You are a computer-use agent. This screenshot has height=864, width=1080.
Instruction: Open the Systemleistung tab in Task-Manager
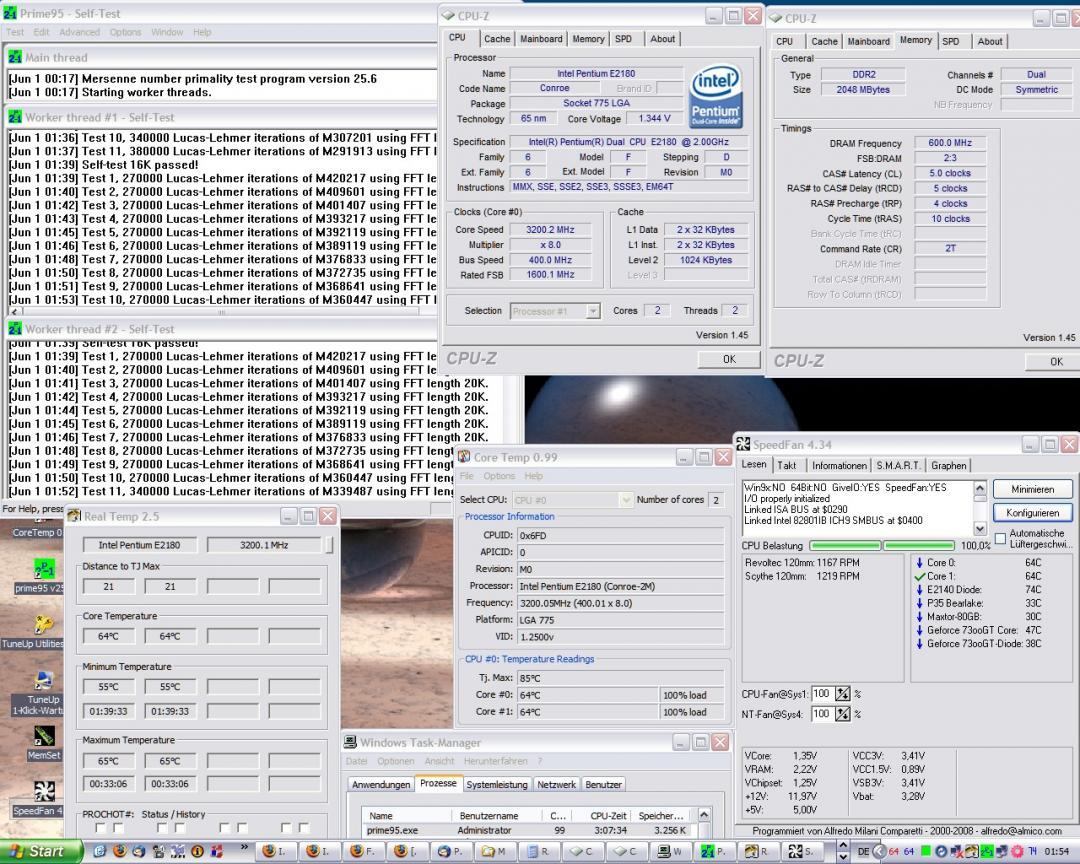[497, 784]
